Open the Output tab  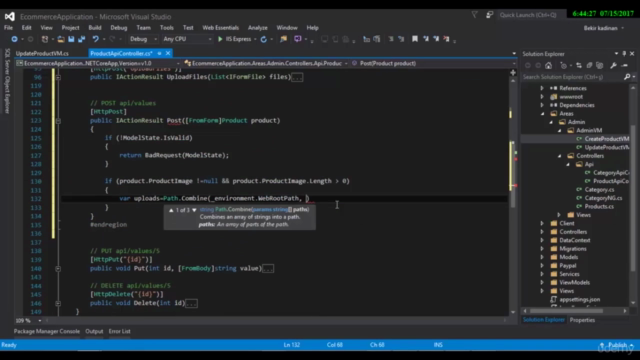point(94,331)
